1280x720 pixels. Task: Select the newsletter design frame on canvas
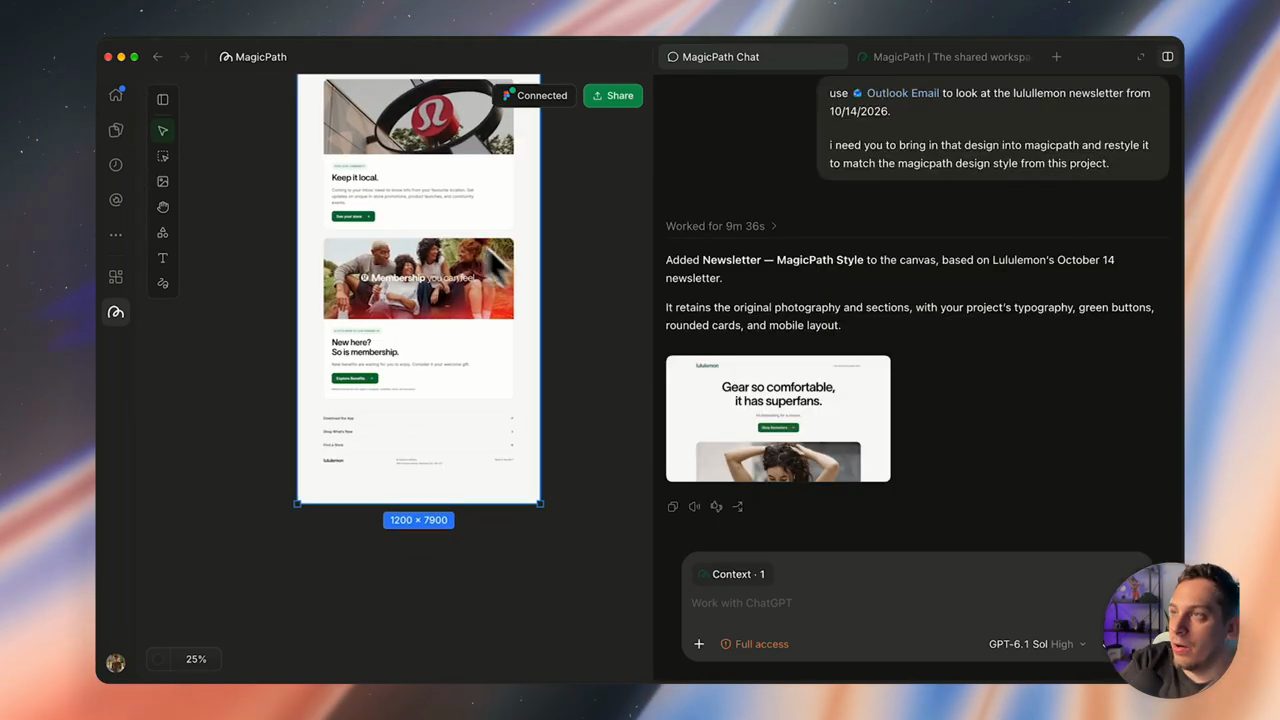(x=419, y=289)
